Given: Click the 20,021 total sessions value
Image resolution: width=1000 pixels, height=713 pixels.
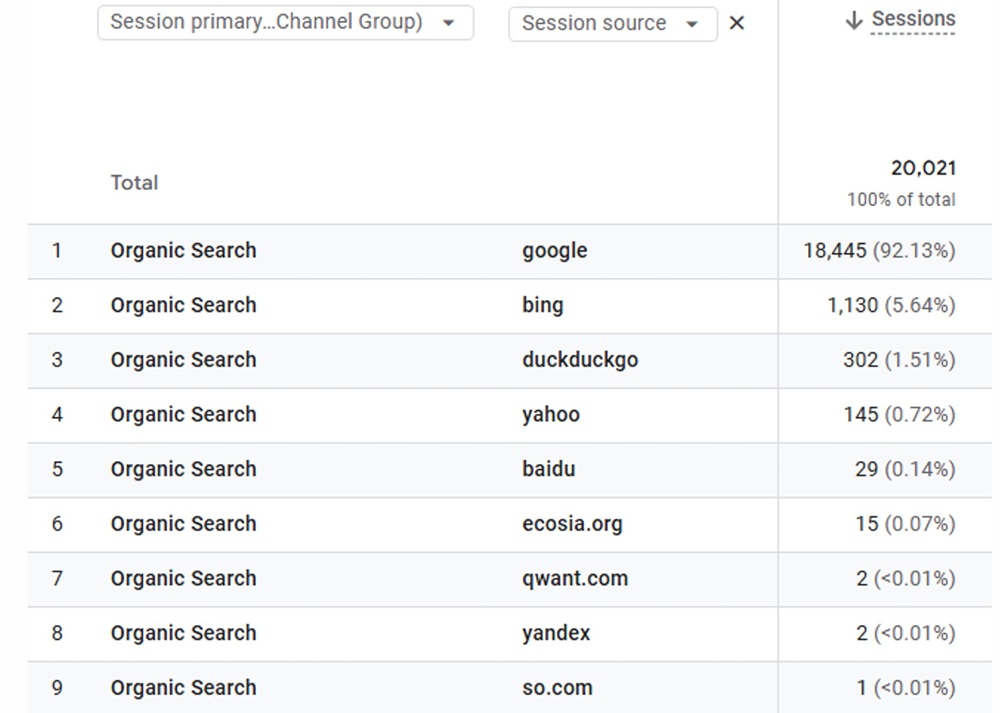Looking at the screenshot, I should [x=923, y=168].
